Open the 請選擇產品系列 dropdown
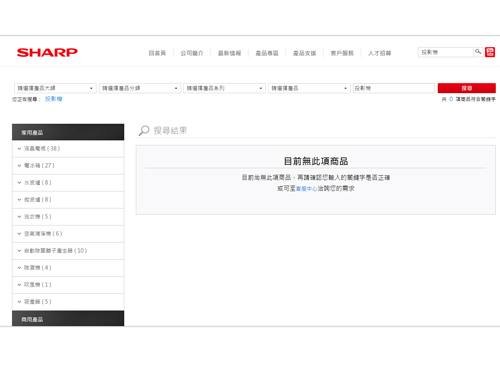500x375 pixels. [224, 88]
